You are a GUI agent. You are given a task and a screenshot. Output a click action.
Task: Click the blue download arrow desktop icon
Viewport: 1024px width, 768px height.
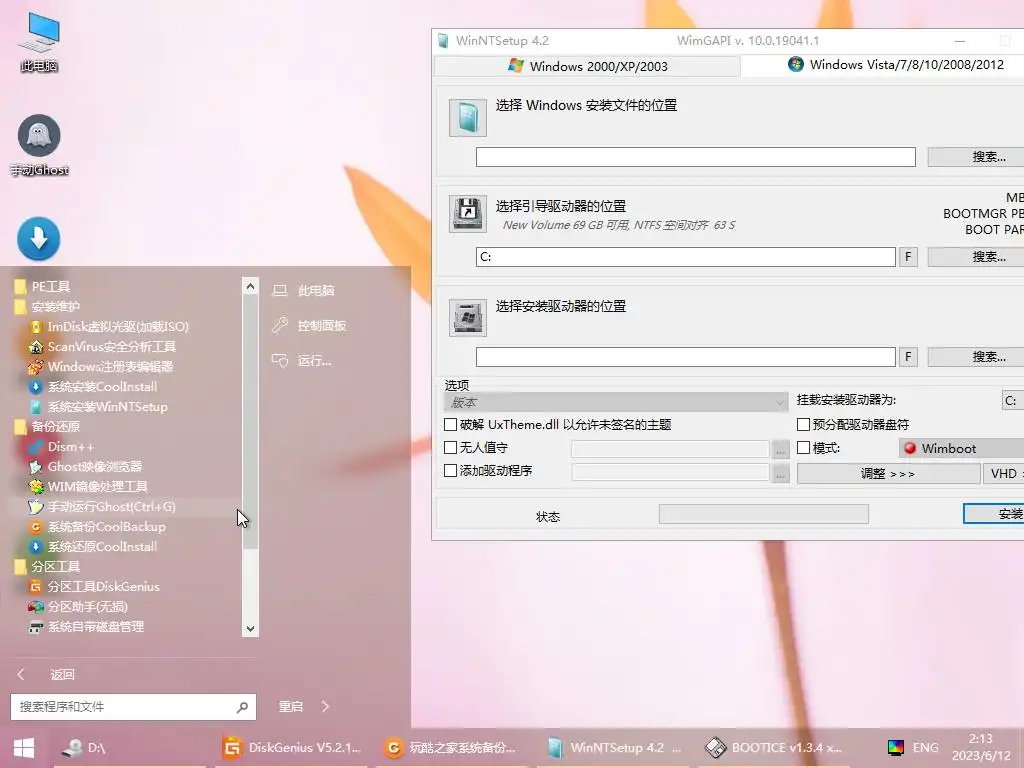(x=39, y=238)
